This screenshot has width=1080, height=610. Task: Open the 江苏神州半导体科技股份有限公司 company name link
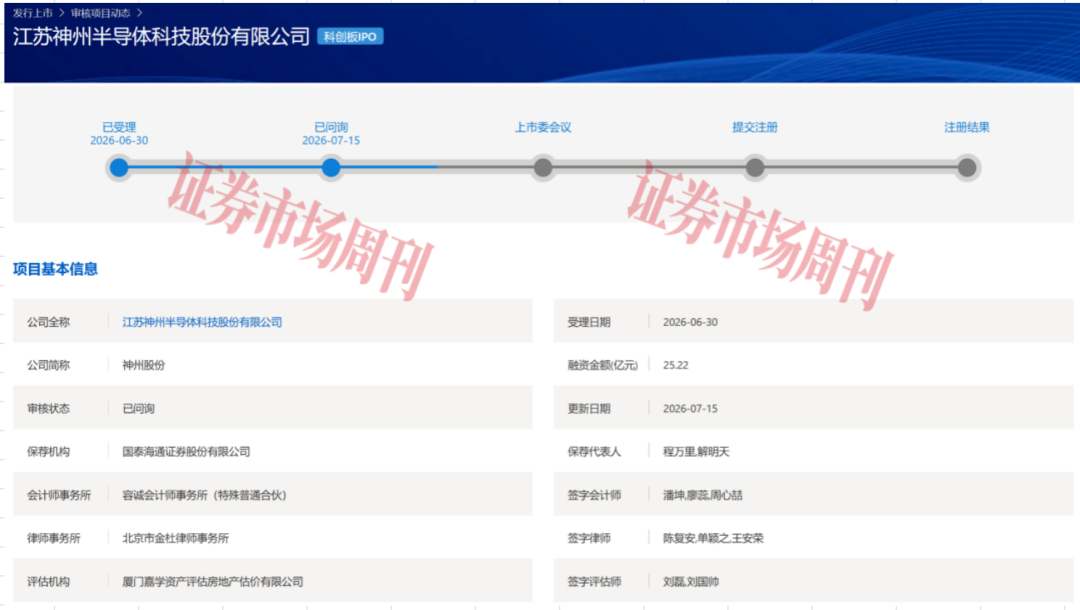(x=202, y=322)
